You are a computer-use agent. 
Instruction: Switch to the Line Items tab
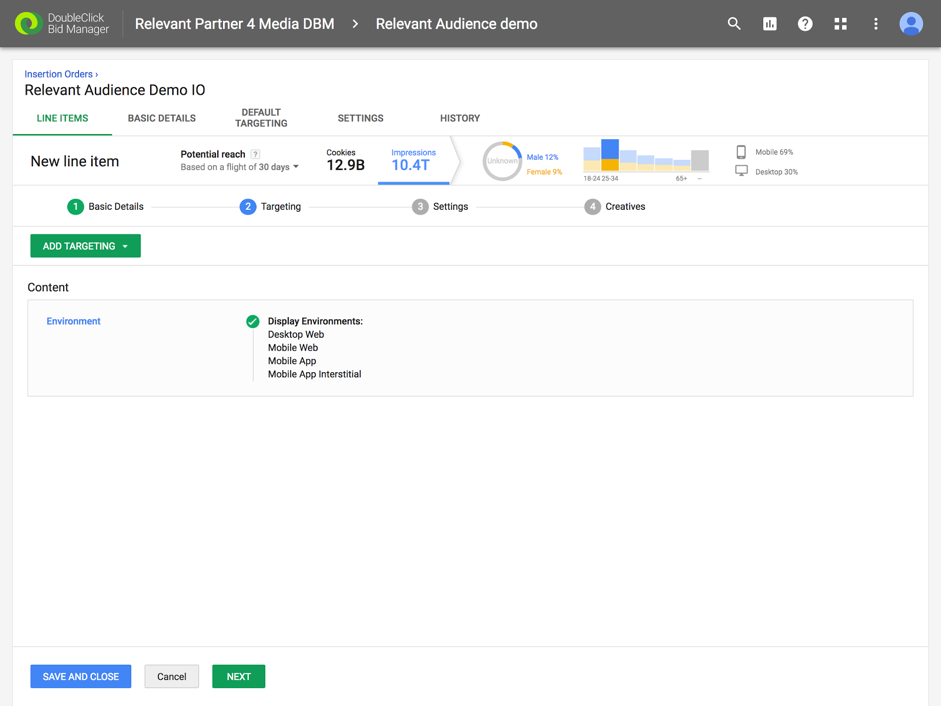[x=62, y=118]
